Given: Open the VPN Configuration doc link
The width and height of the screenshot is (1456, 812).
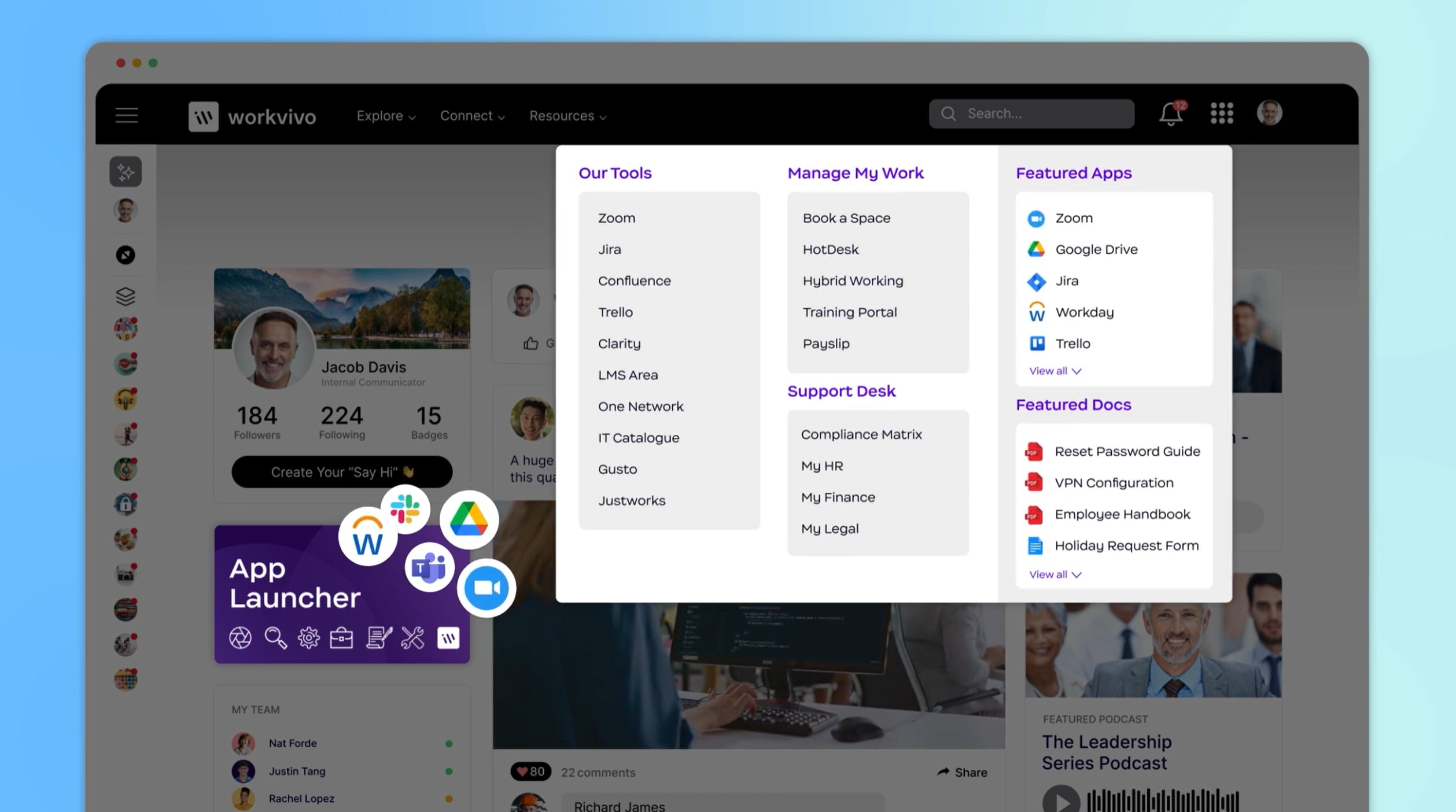Looking at the screenshot, I should coord(1114,483).
